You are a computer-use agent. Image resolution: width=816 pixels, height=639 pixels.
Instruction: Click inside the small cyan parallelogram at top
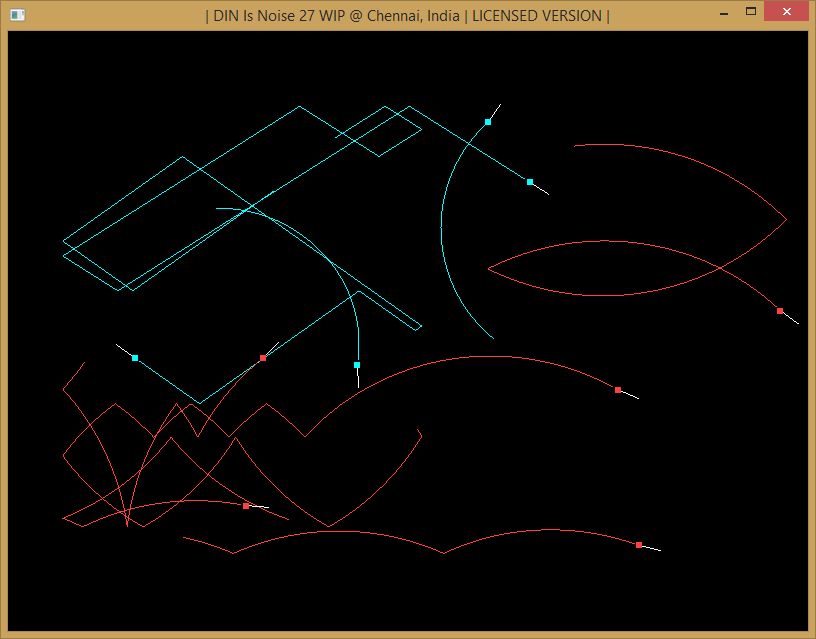pyautogui.click(x=378, y=133)
